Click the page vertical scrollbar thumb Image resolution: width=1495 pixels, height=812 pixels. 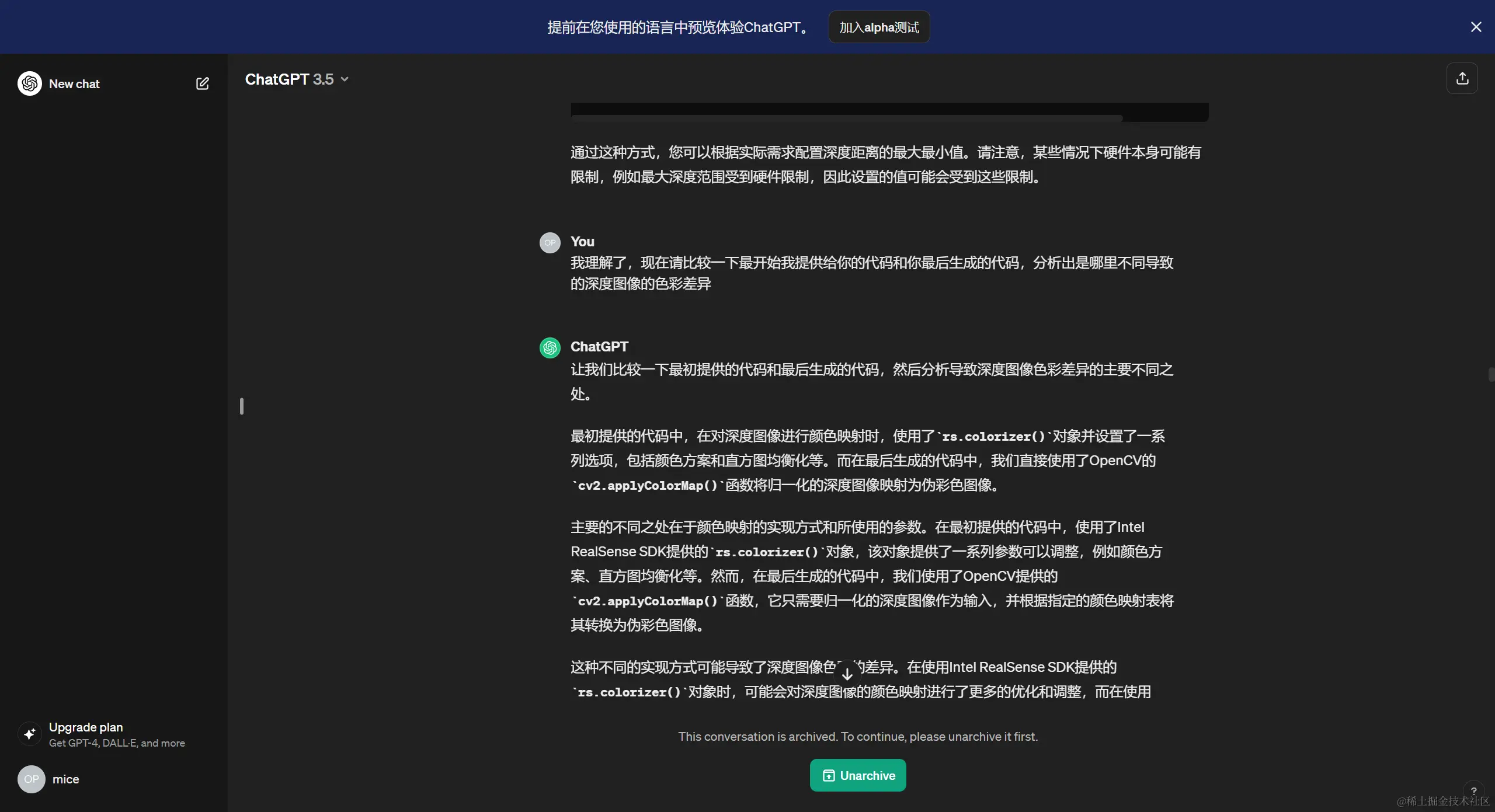point(1491,374)
